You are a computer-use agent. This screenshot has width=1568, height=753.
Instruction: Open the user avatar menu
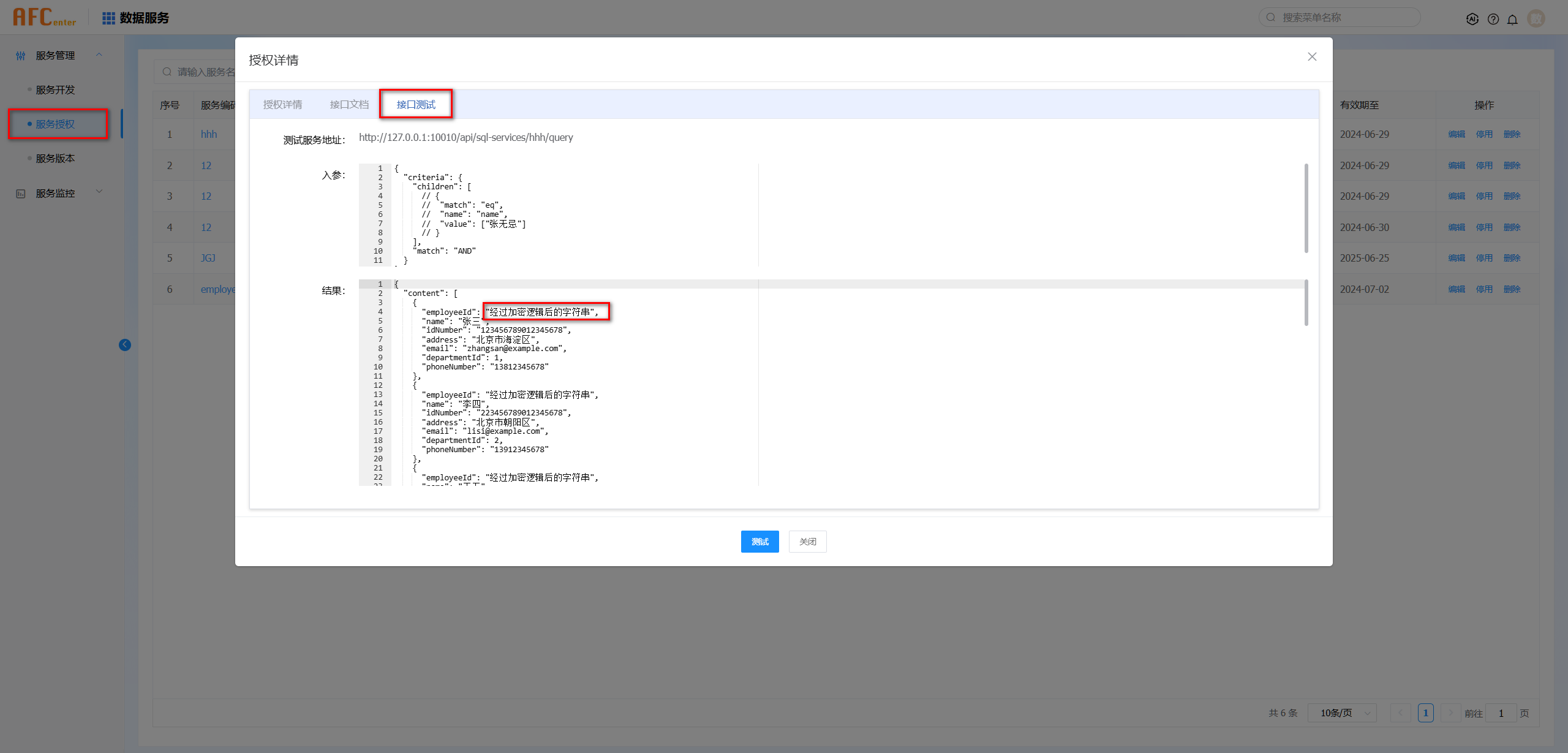[1536, 18]
